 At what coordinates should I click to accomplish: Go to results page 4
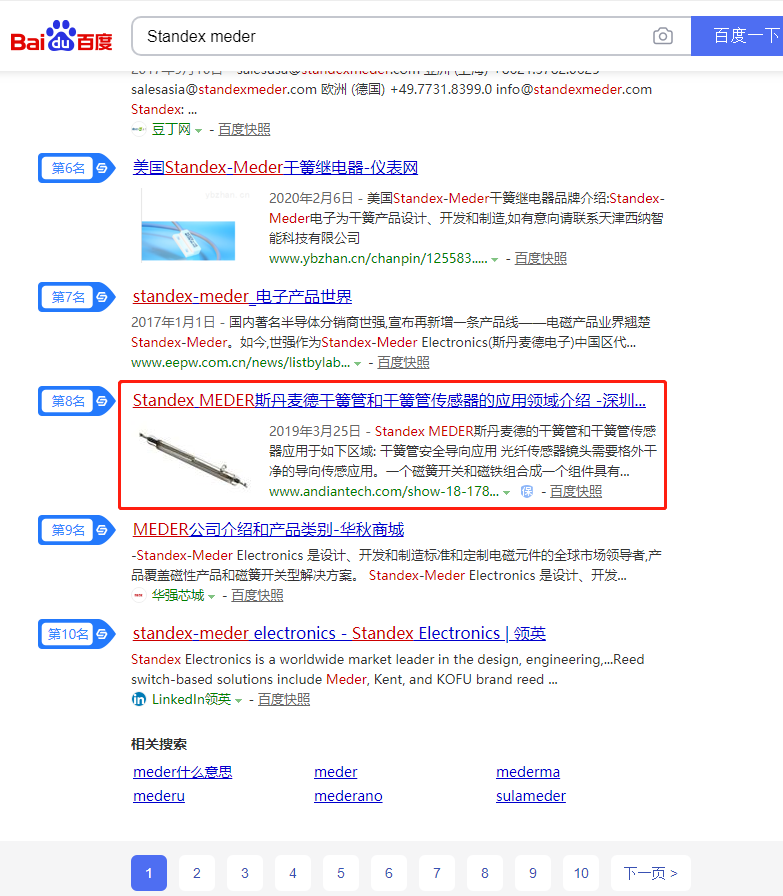click(293, 873)
